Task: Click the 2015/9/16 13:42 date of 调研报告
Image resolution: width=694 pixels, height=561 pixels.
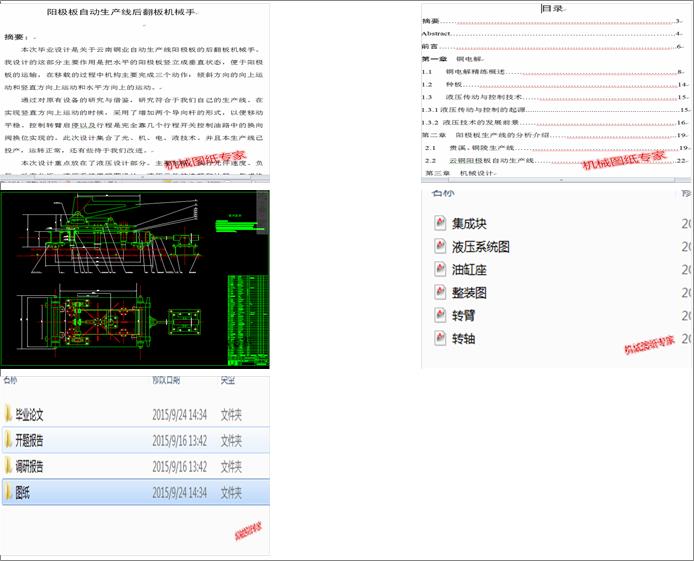Action: (179, 466)
